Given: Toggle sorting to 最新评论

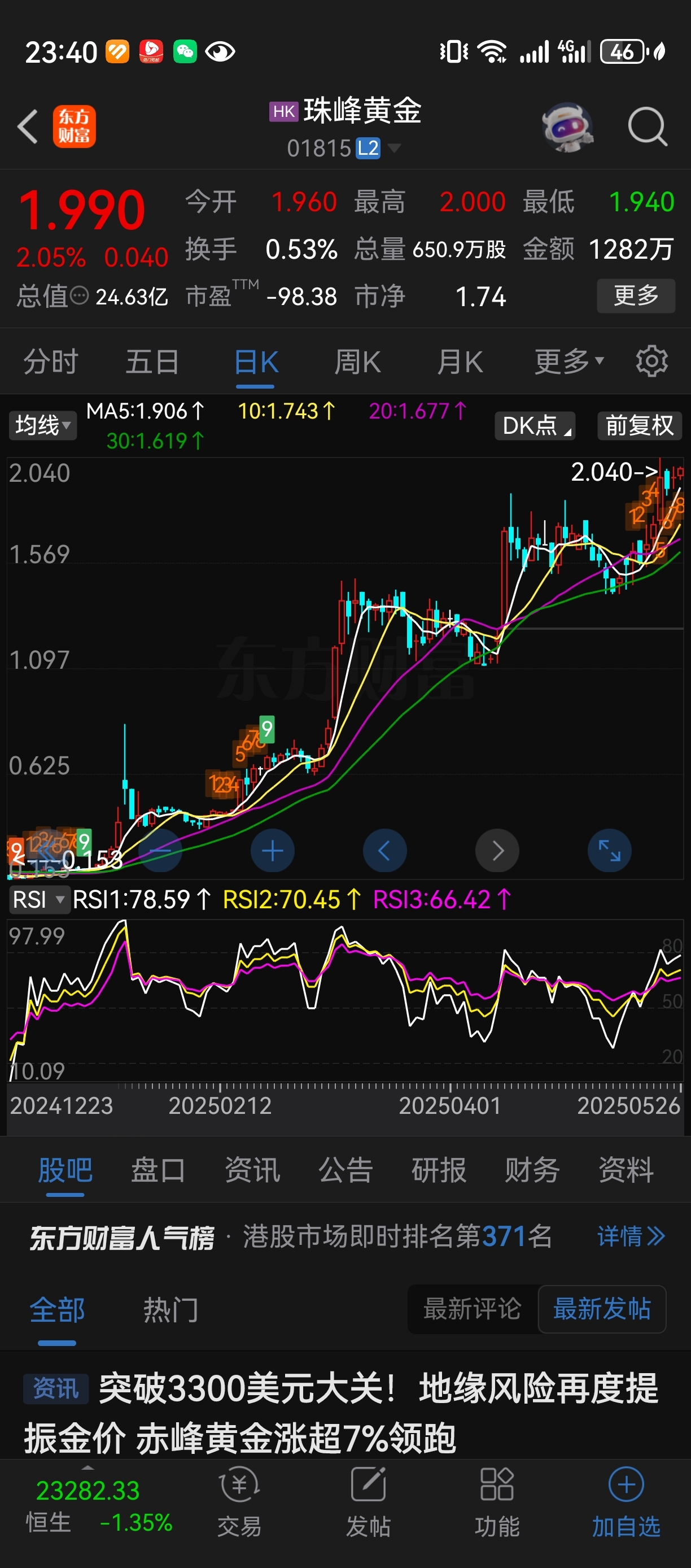Looking at the screenshot, I should [x=473, y=1309].
